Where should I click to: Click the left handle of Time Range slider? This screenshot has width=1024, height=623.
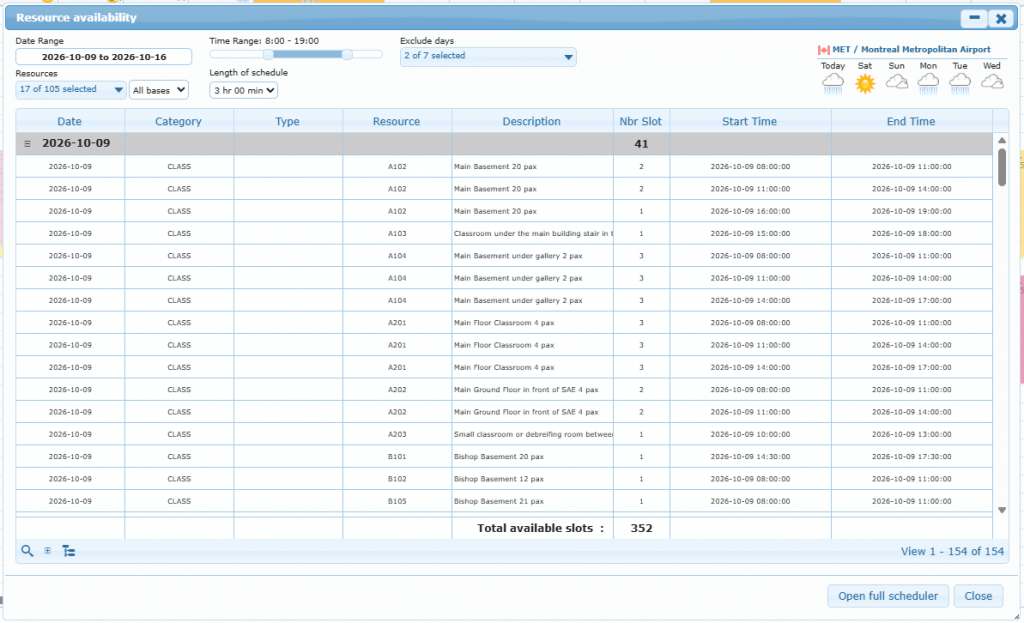pos(268,55)
